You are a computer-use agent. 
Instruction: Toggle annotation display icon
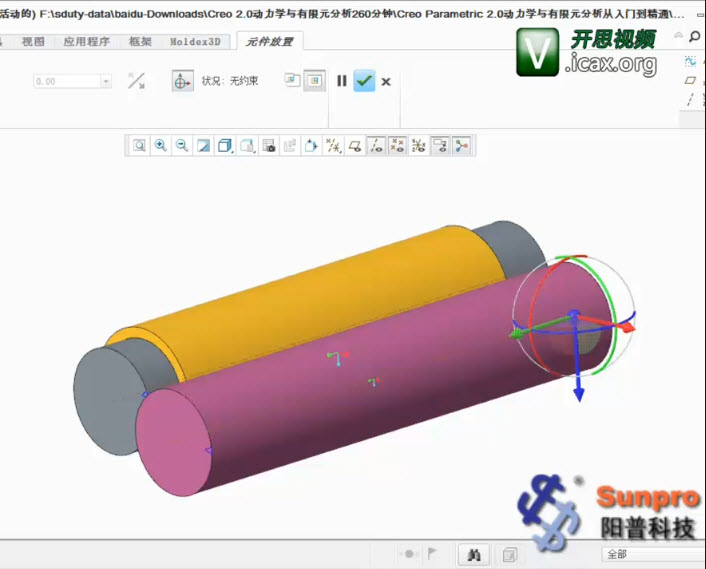click(440, 145)
